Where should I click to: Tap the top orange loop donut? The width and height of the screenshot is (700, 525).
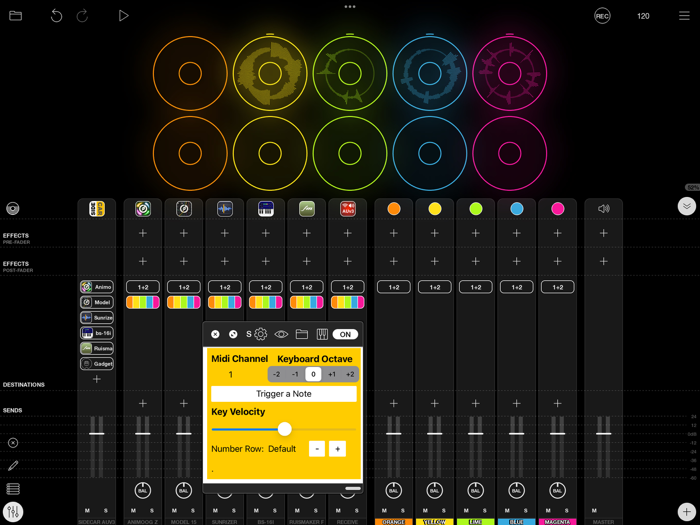pos(190,73)
